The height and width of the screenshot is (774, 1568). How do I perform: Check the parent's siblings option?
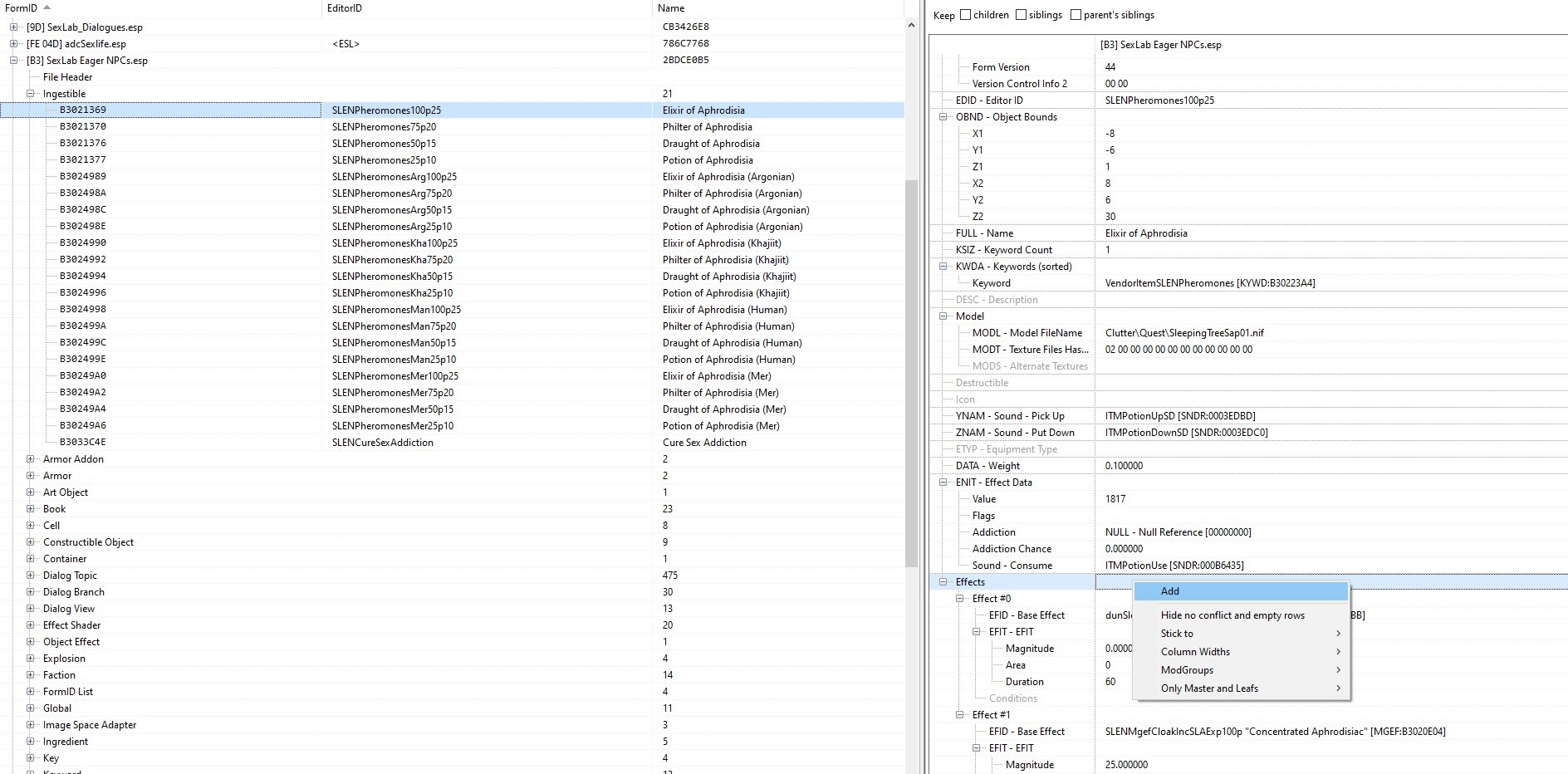1076,15
